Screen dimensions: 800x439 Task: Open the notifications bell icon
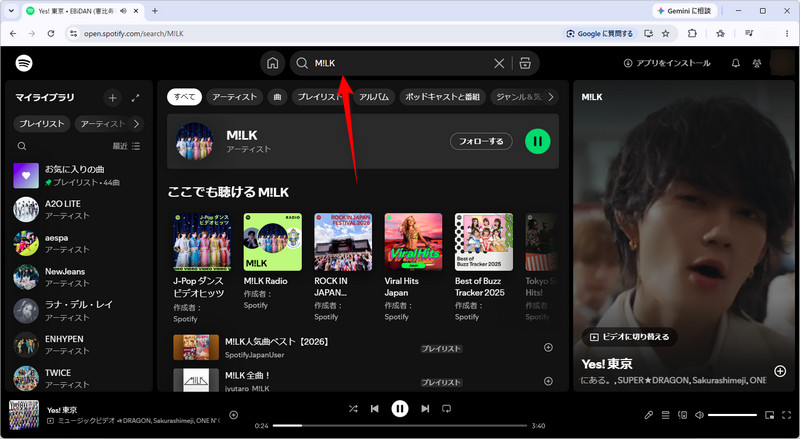(x=736, y=63)
